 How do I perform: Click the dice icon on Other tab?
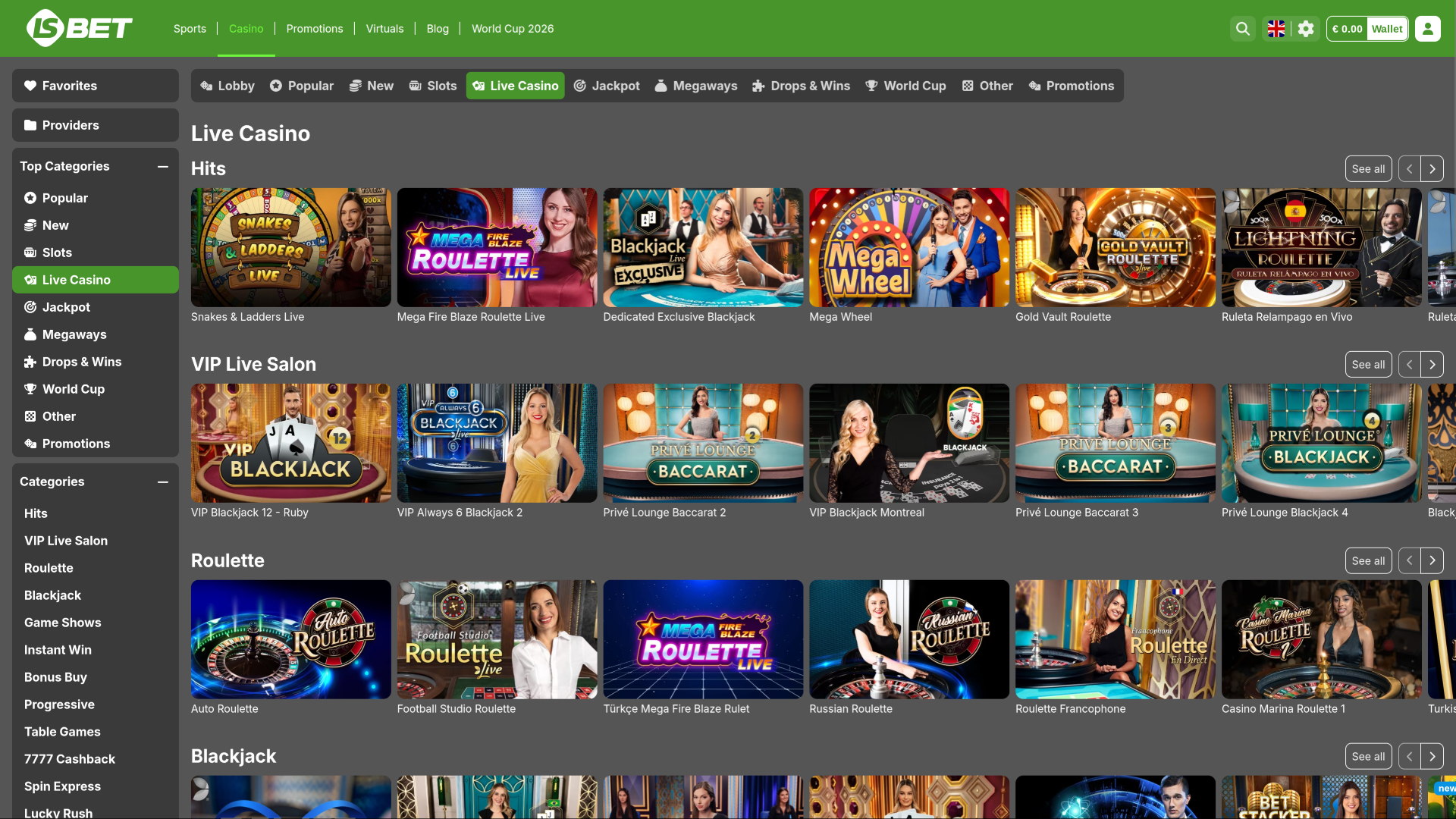(968, 86)
